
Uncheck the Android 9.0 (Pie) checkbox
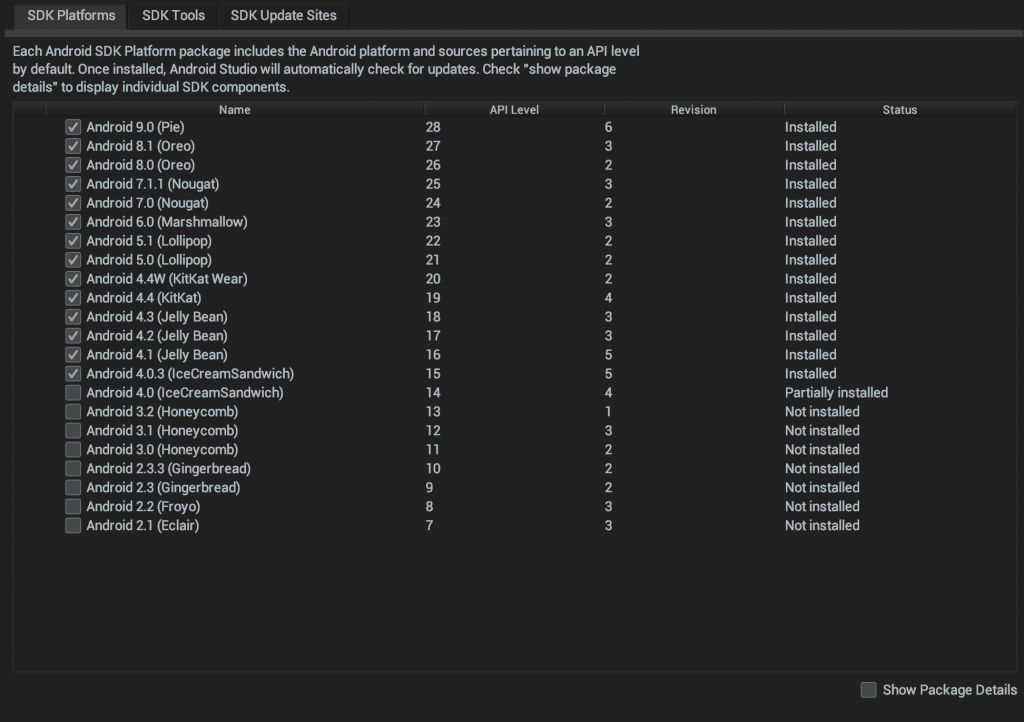pos(72,127)
